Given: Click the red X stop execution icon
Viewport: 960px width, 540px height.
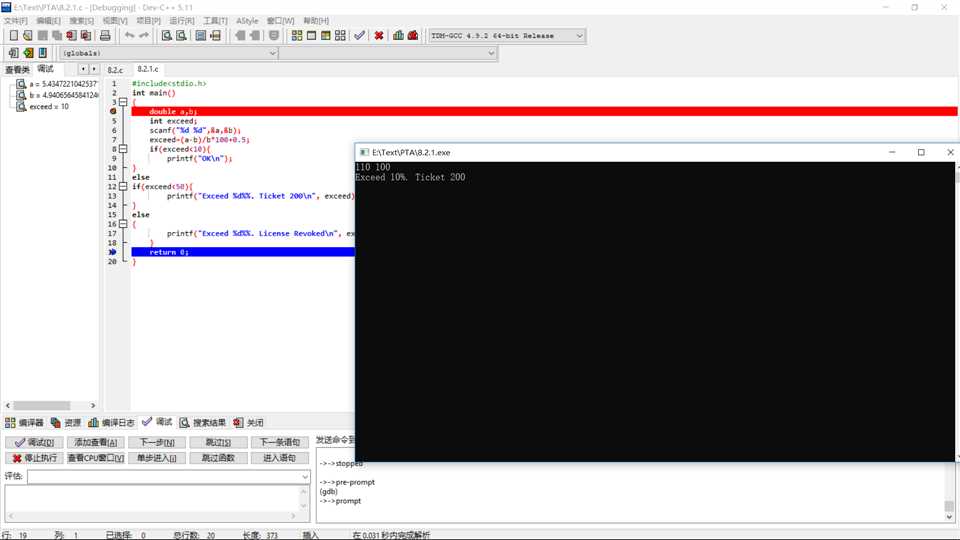Looking at the screenshot, I should [x=379, y=36].
